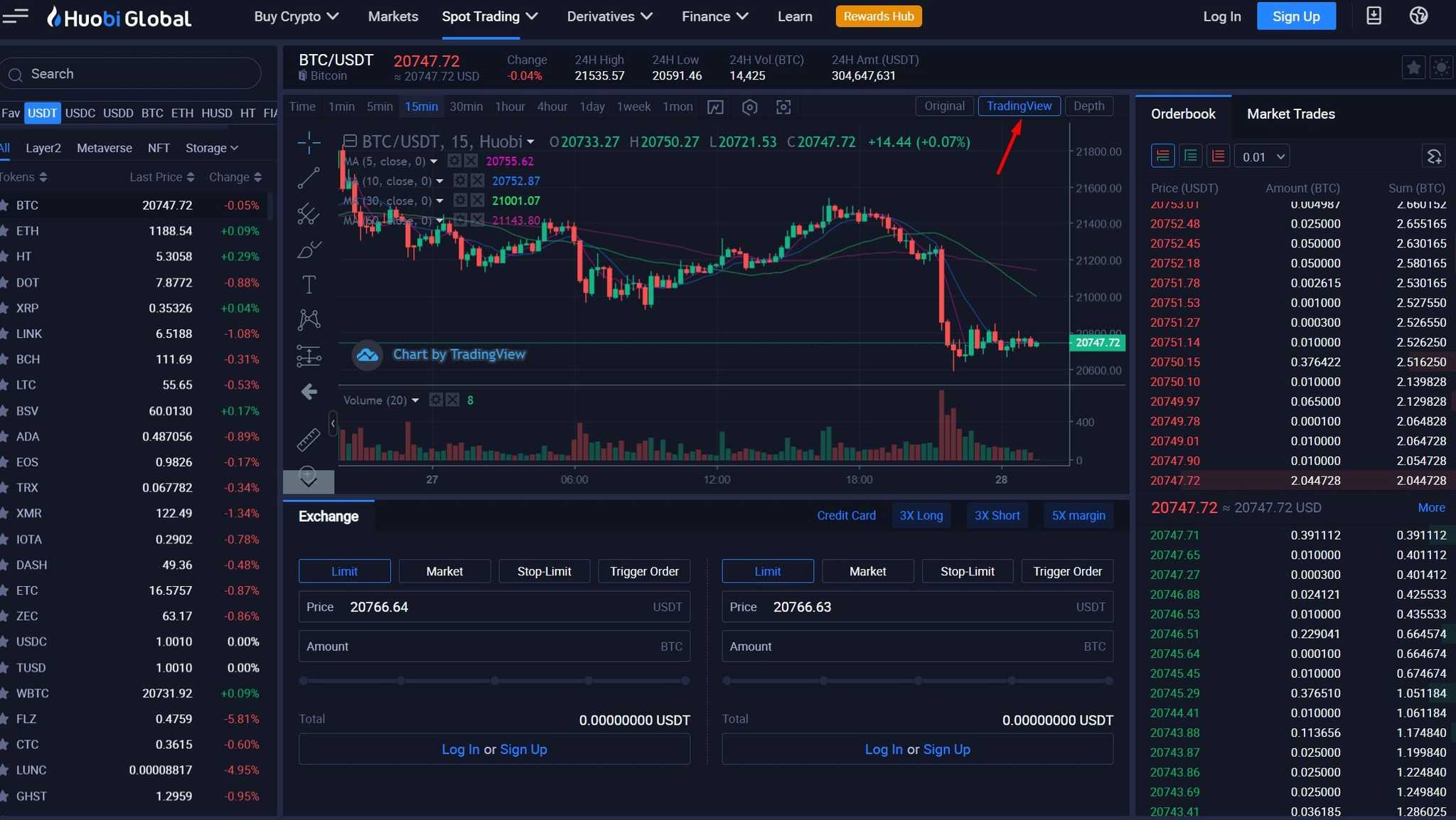Screen dimensions: 1456x820
Task: Click Log In in the header
Action: click(x=1221, y=16)
